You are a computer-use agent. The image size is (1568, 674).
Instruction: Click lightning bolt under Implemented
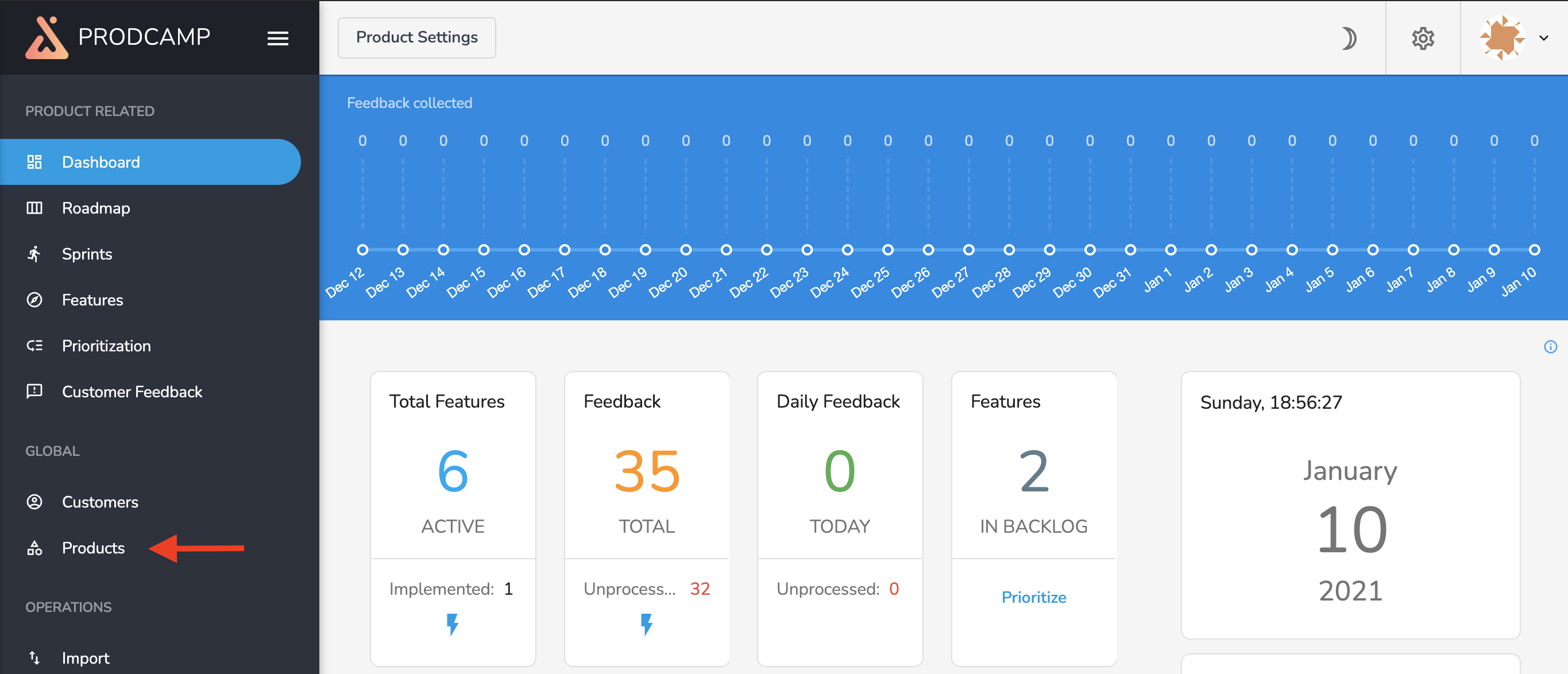pyautogui.click(x=452, y=624)
